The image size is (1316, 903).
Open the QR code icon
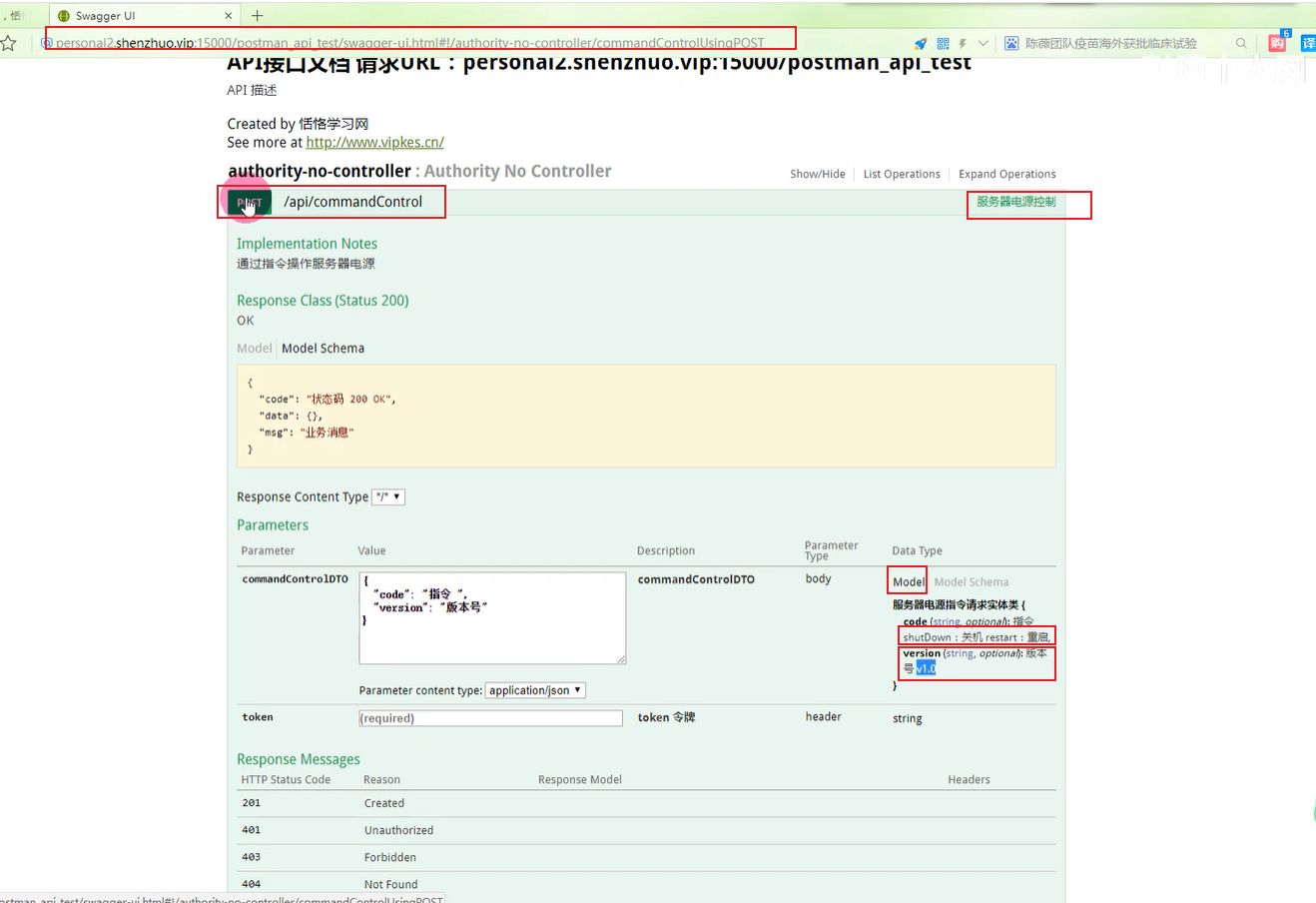click(943, 44)
